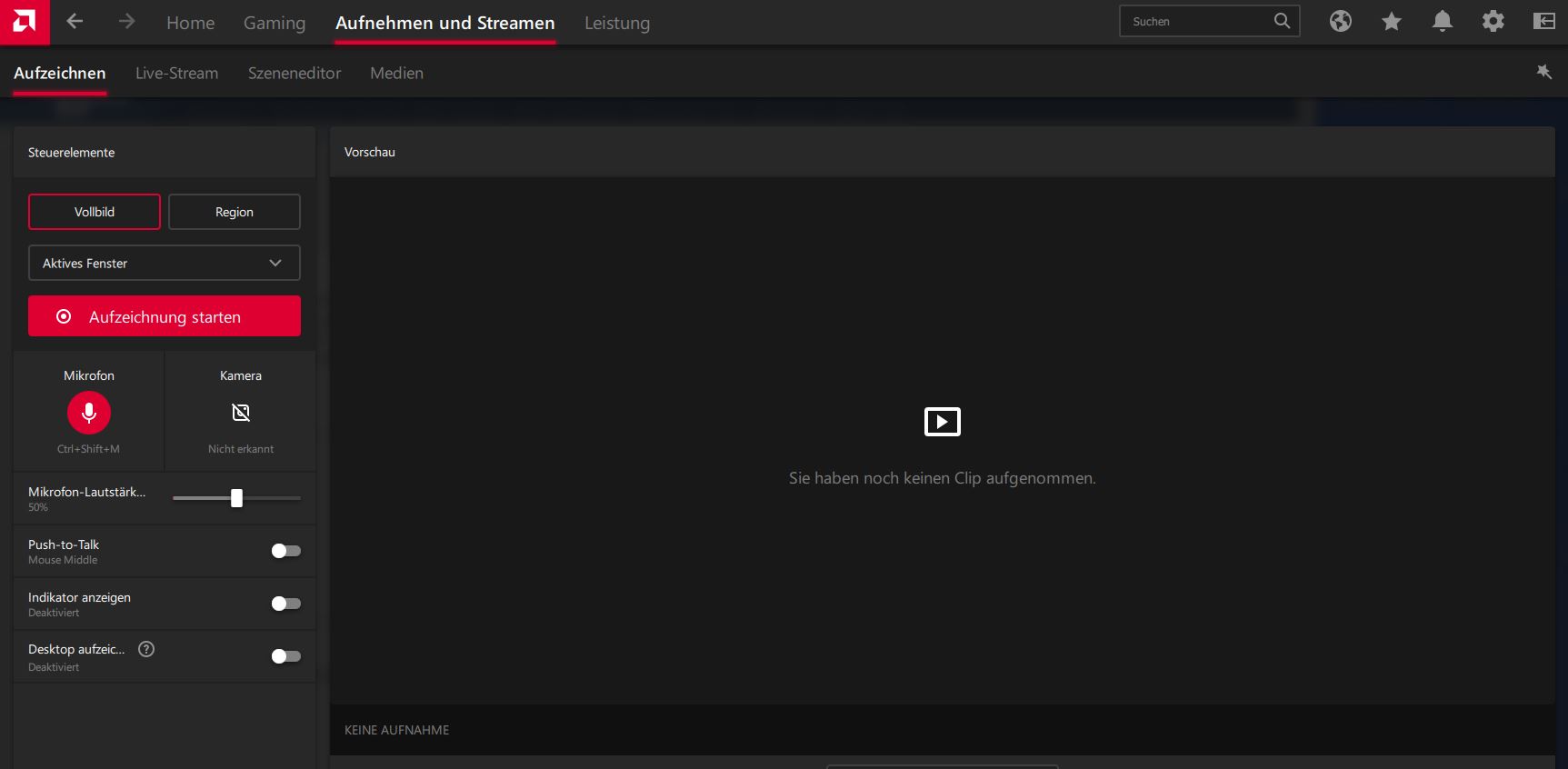This screenshot has height=769, width=1568.
Task: Mute the microphone with the red mic button
Action: pyautogui.click(x=89, y=413)
